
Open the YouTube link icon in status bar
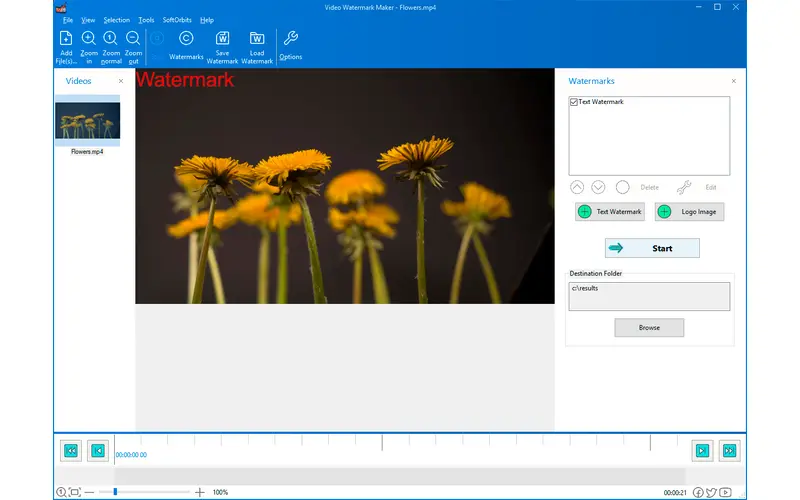(x=726, y=492)
